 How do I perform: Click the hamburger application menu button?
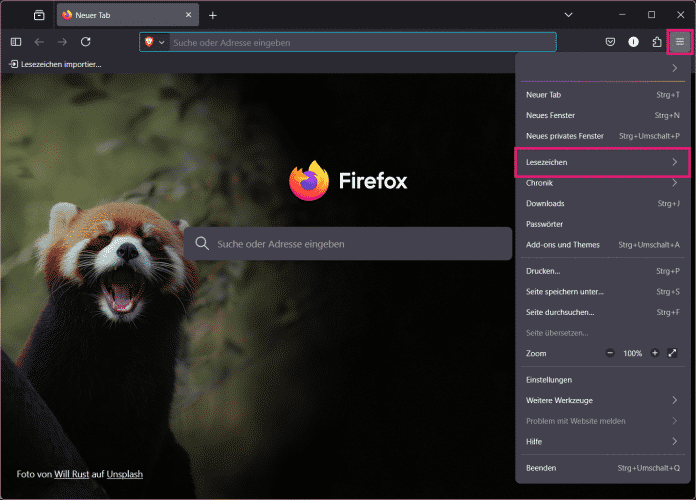(679, 42)
